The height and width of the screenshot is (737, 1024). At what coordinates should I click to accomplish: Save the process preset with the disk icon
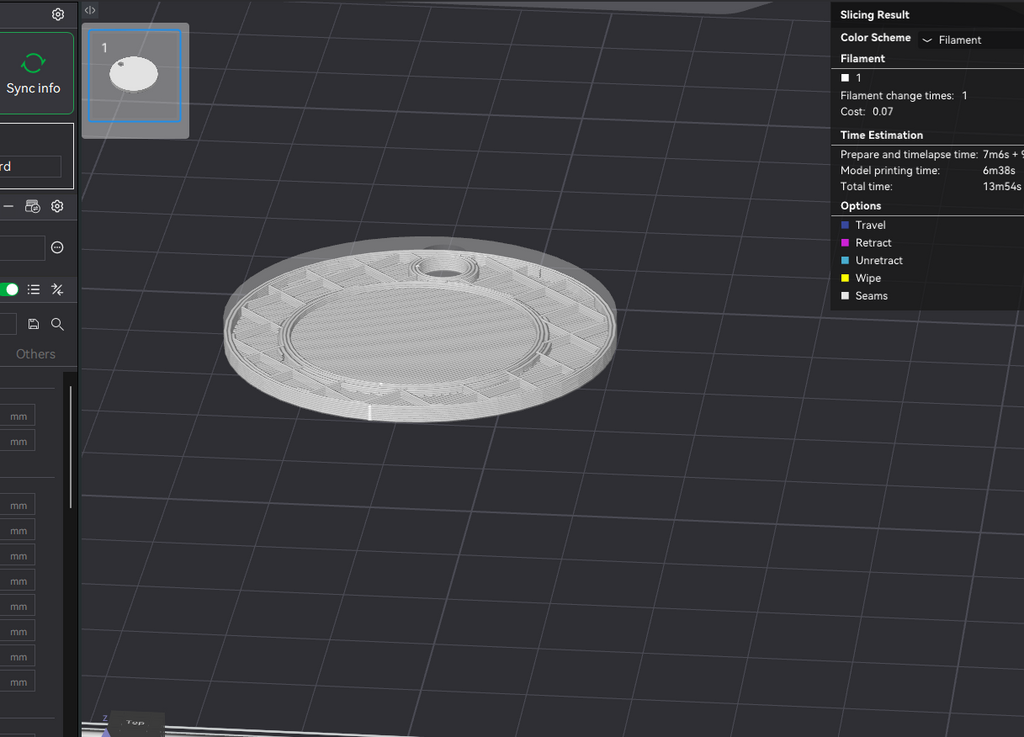33,324
